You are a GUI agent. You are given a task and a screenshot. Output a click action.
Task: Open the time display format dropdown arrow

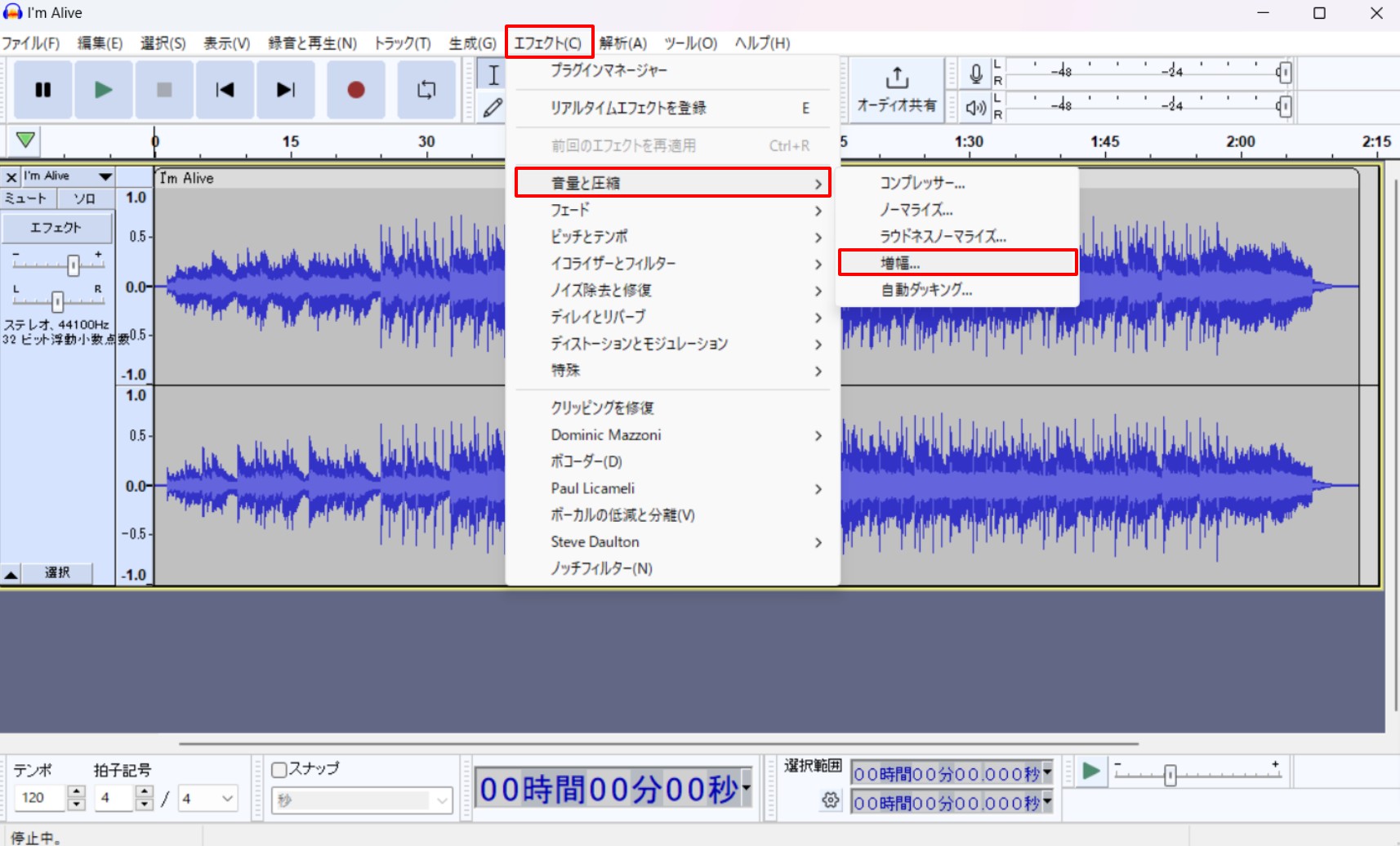coord(746,788)
